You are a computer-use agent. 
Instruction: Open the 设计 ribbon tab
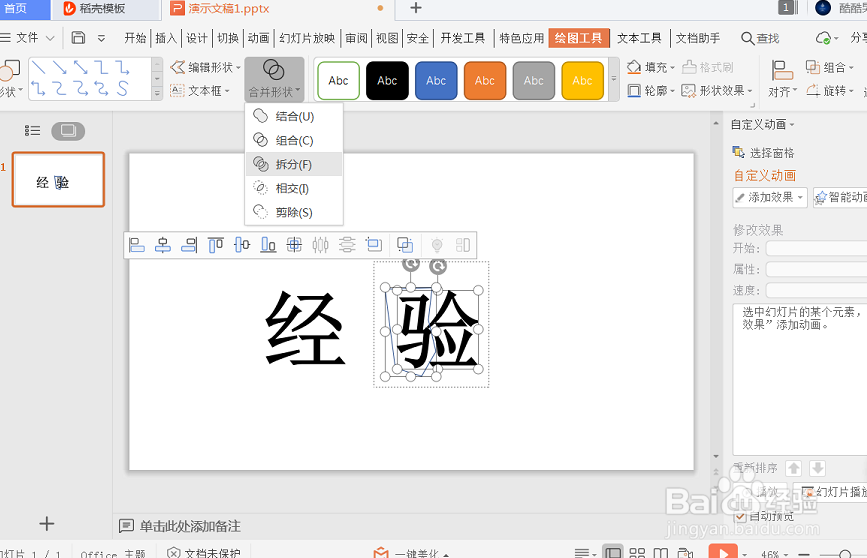click(196, 38)
